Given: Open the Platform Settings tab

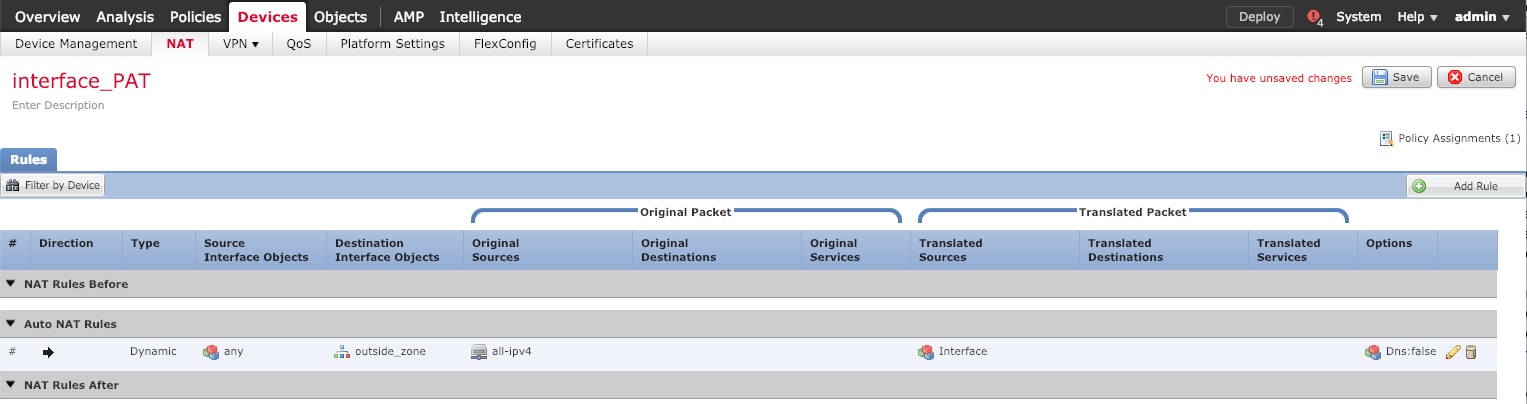Looking at the screenshot, I should click(392, 44).
